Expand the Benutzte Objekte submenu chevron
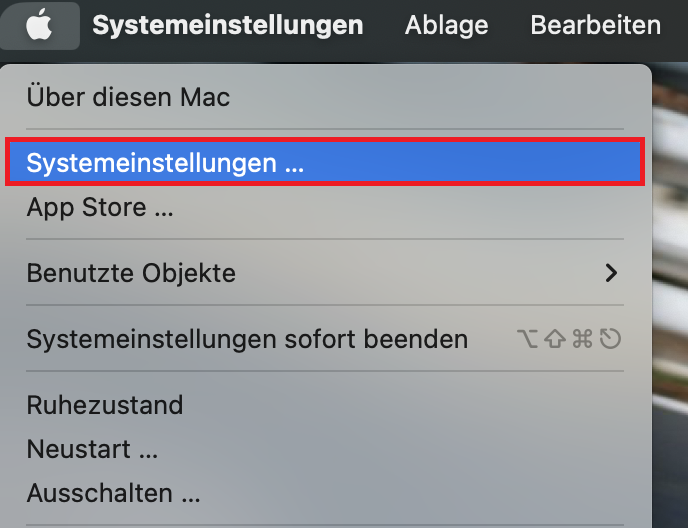Image resolution: width=688 pixels, height=528 pixels. coord(612,272)
